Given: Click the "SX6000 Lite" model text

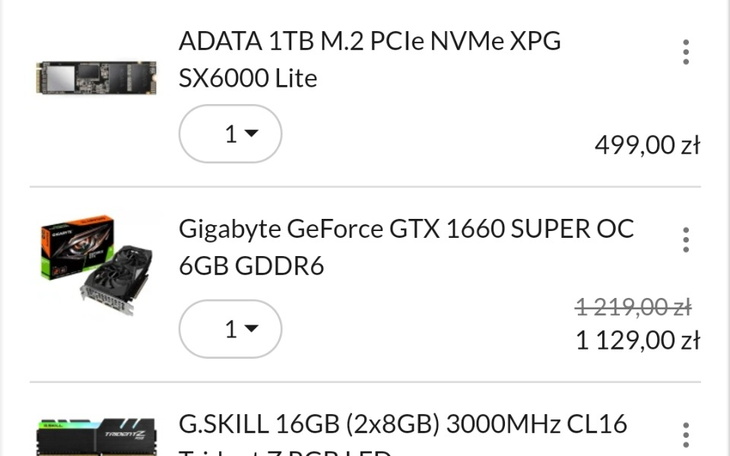Looking at the screenshot, I should (247, 79).
